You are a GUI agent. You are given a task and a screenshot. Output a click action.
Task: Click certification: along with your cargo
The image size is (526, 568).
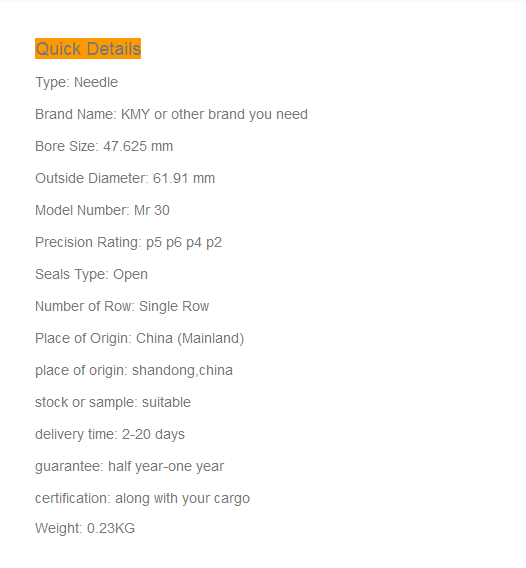coord(142,498)
